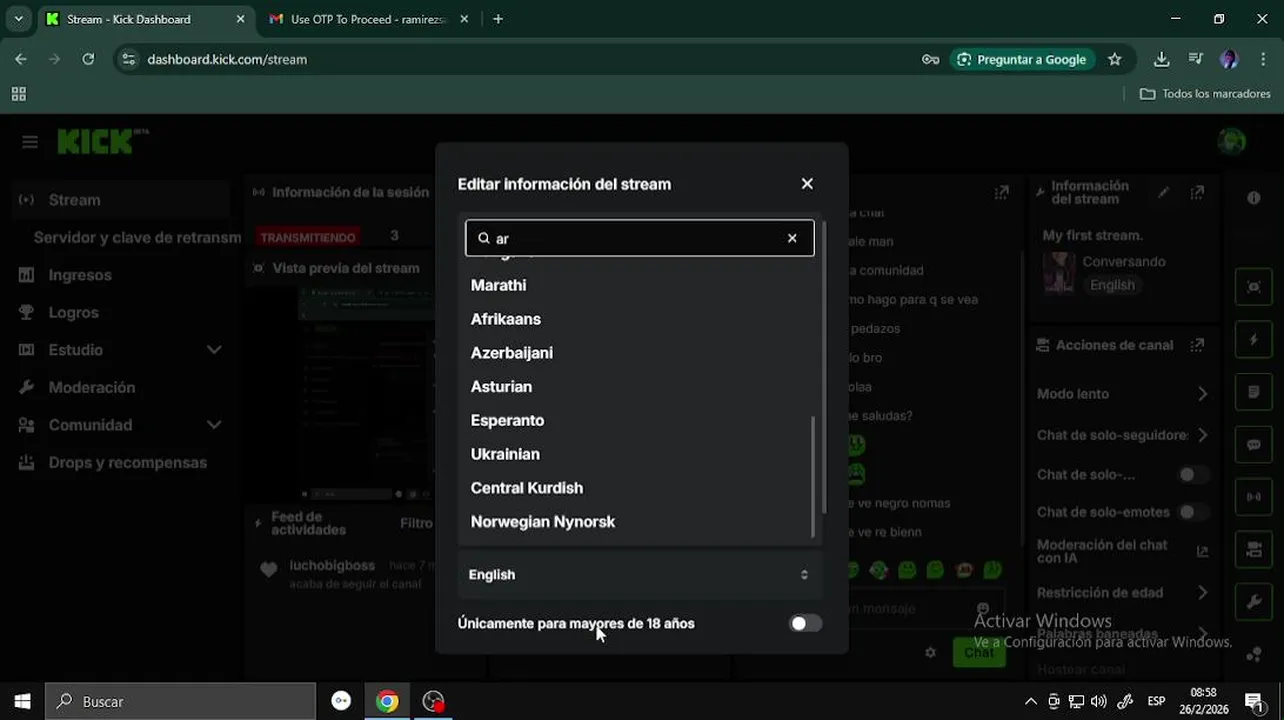Screen dimensions: 1284x720
Task: Open the English language dropdown
Action: pyautogui.click(x=639, y=575)
